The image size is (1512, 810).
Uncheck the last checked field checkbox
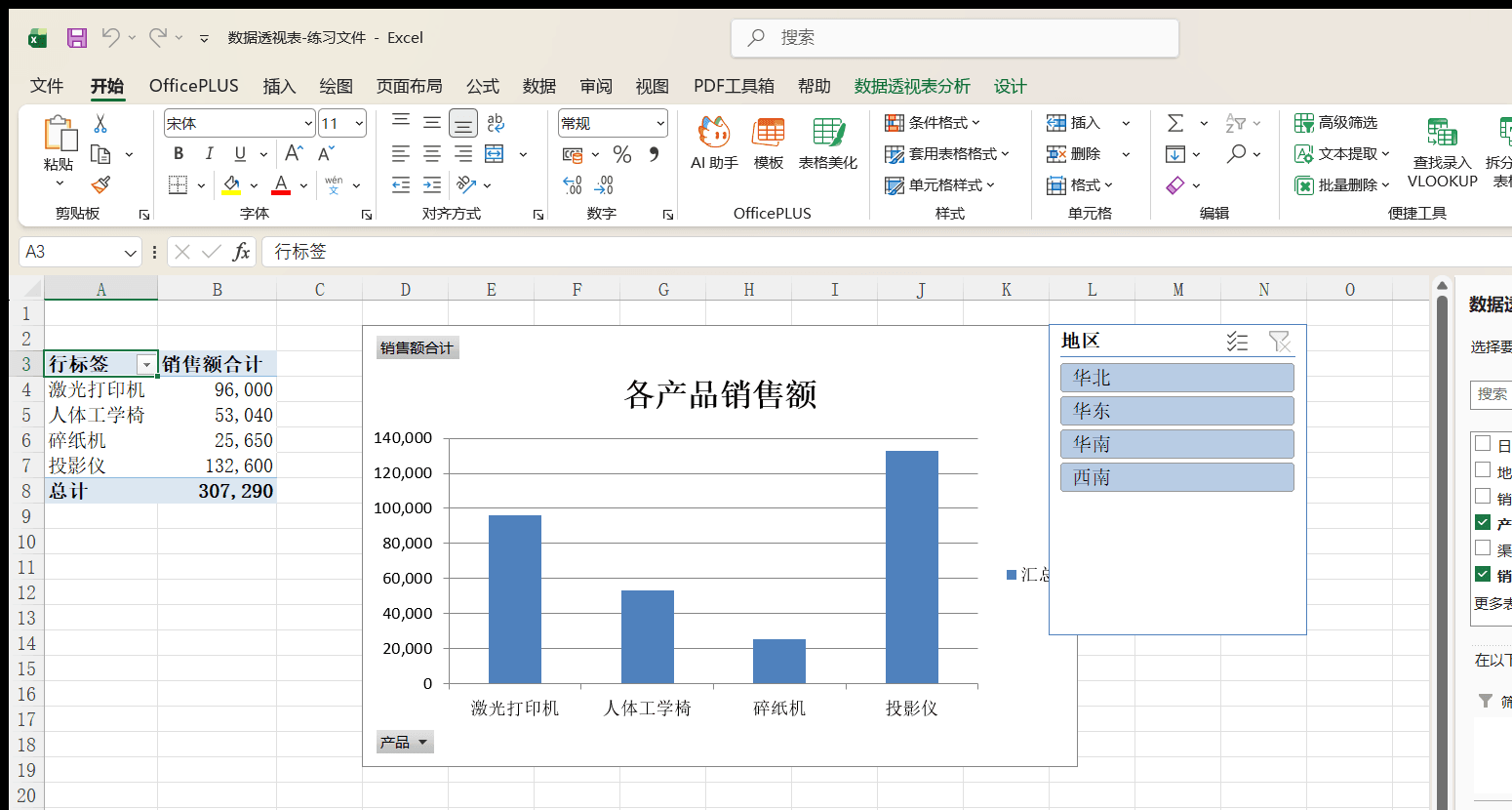pos(1483,574)
